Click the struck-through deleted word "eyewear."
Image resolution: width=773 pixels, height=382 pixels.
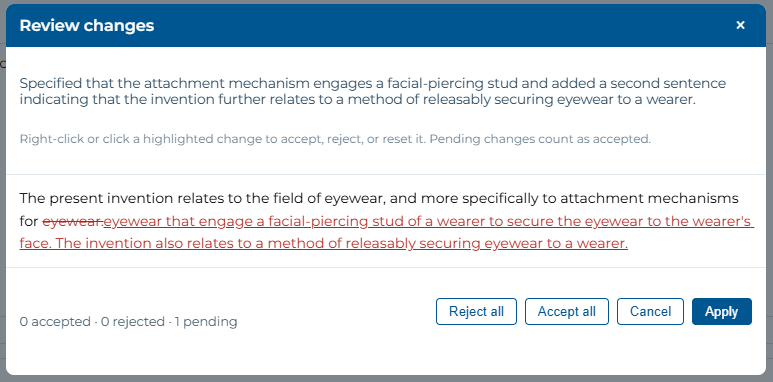73,221
